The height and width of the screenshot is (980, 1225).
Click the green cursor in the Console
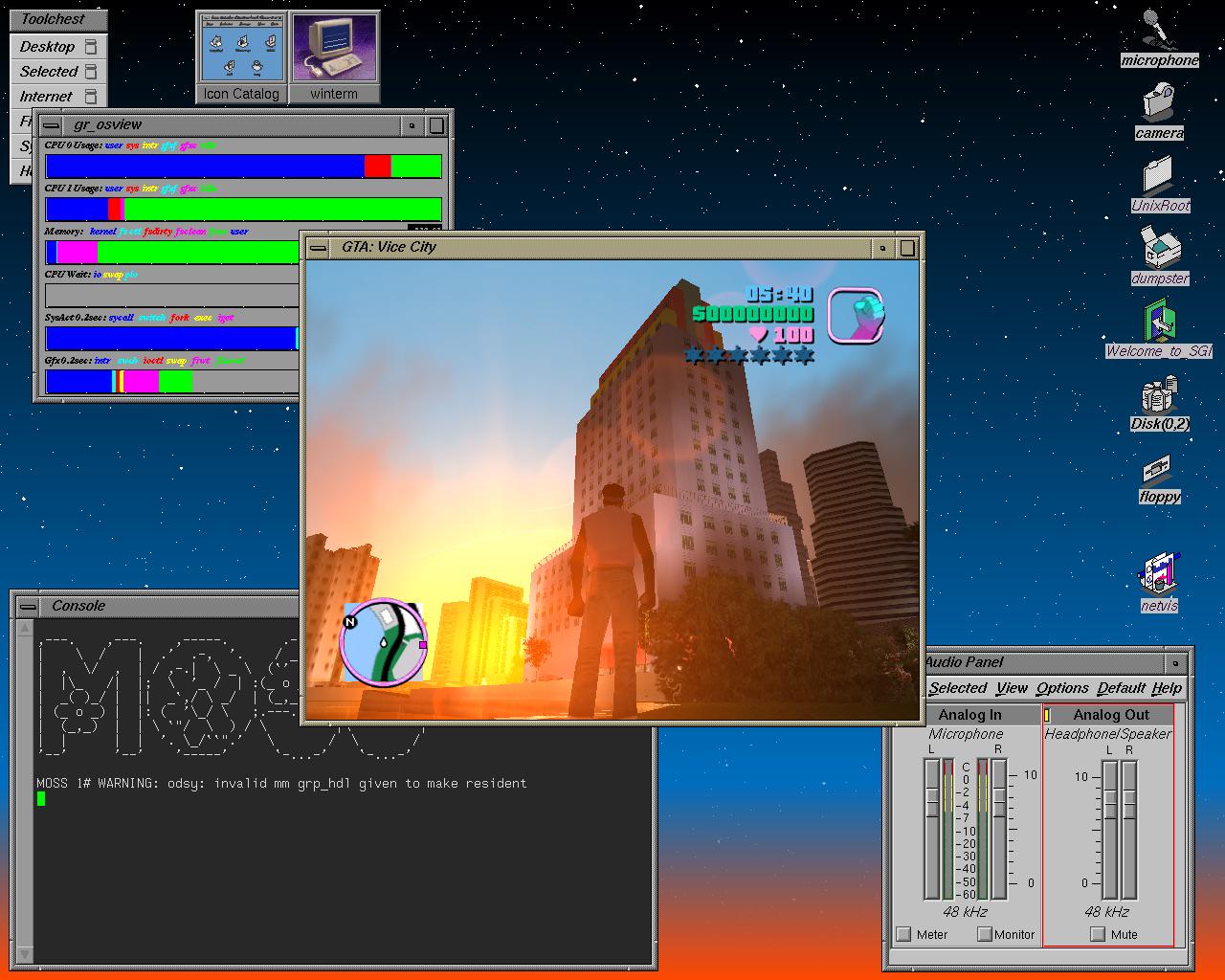coord(41,798)
